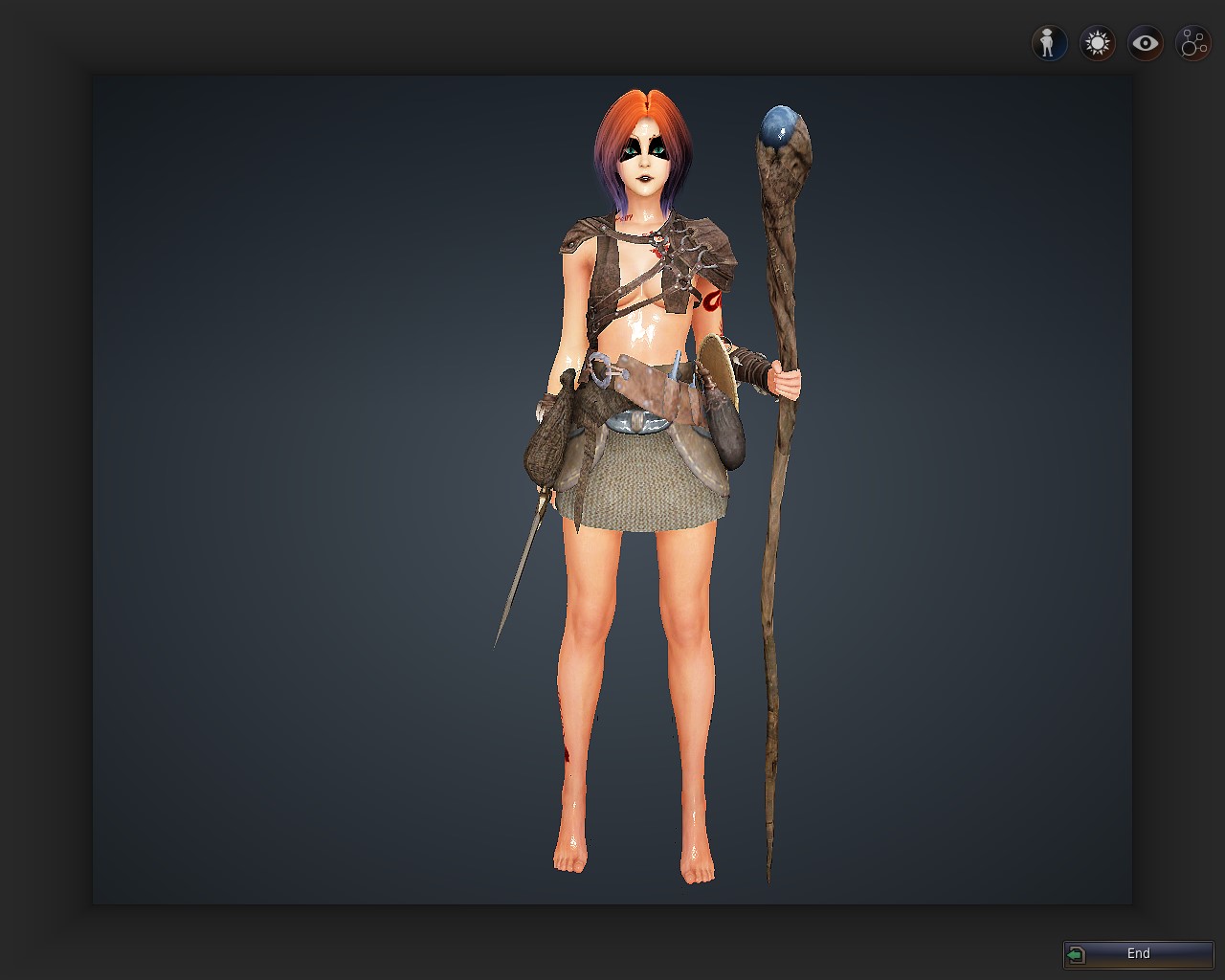1225x980 pixels.
Task: Click the character pose figure icon
Action: click(x=1049, y=43)
